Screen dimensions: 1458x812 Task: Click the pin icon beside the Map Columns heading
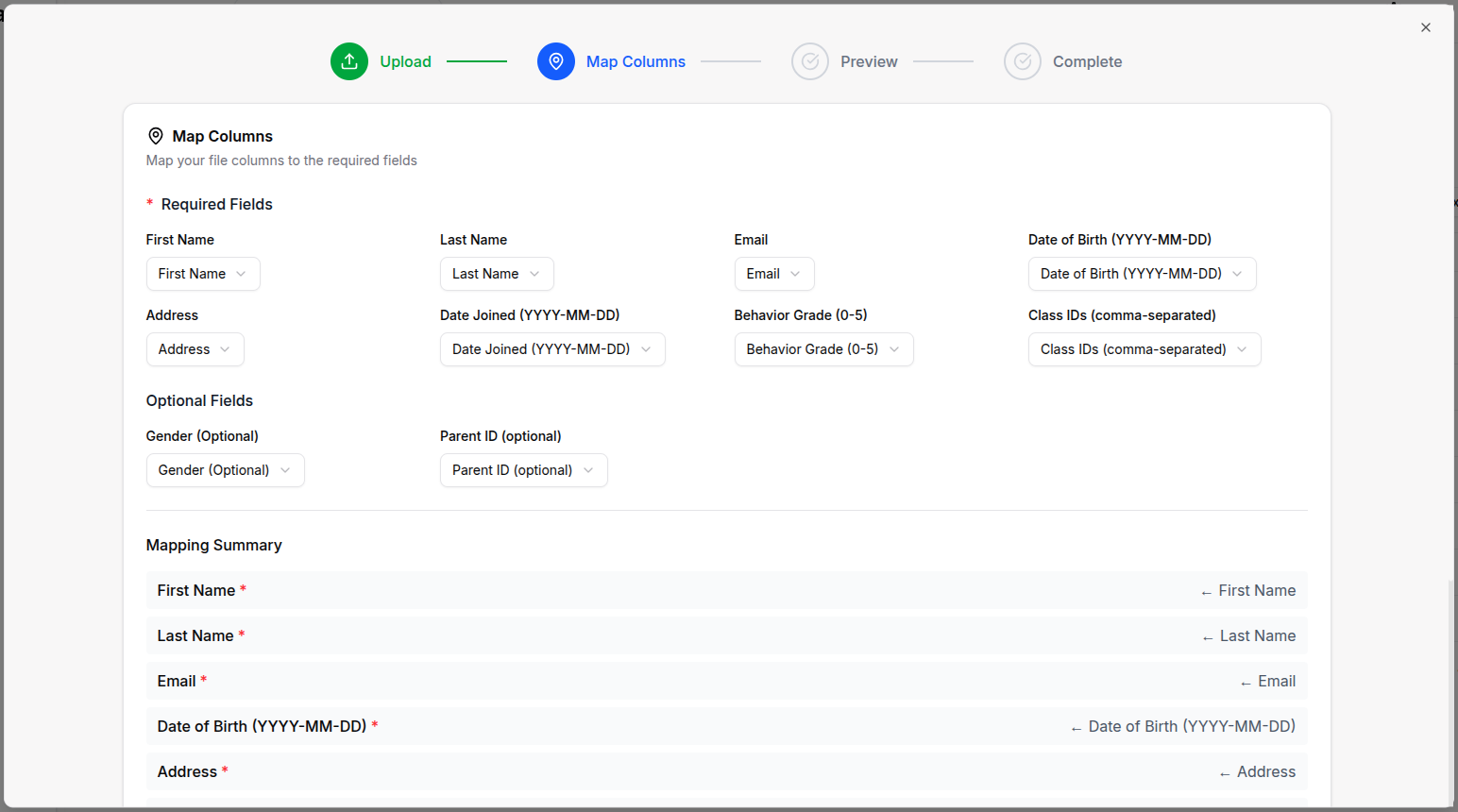coord(156,135)
